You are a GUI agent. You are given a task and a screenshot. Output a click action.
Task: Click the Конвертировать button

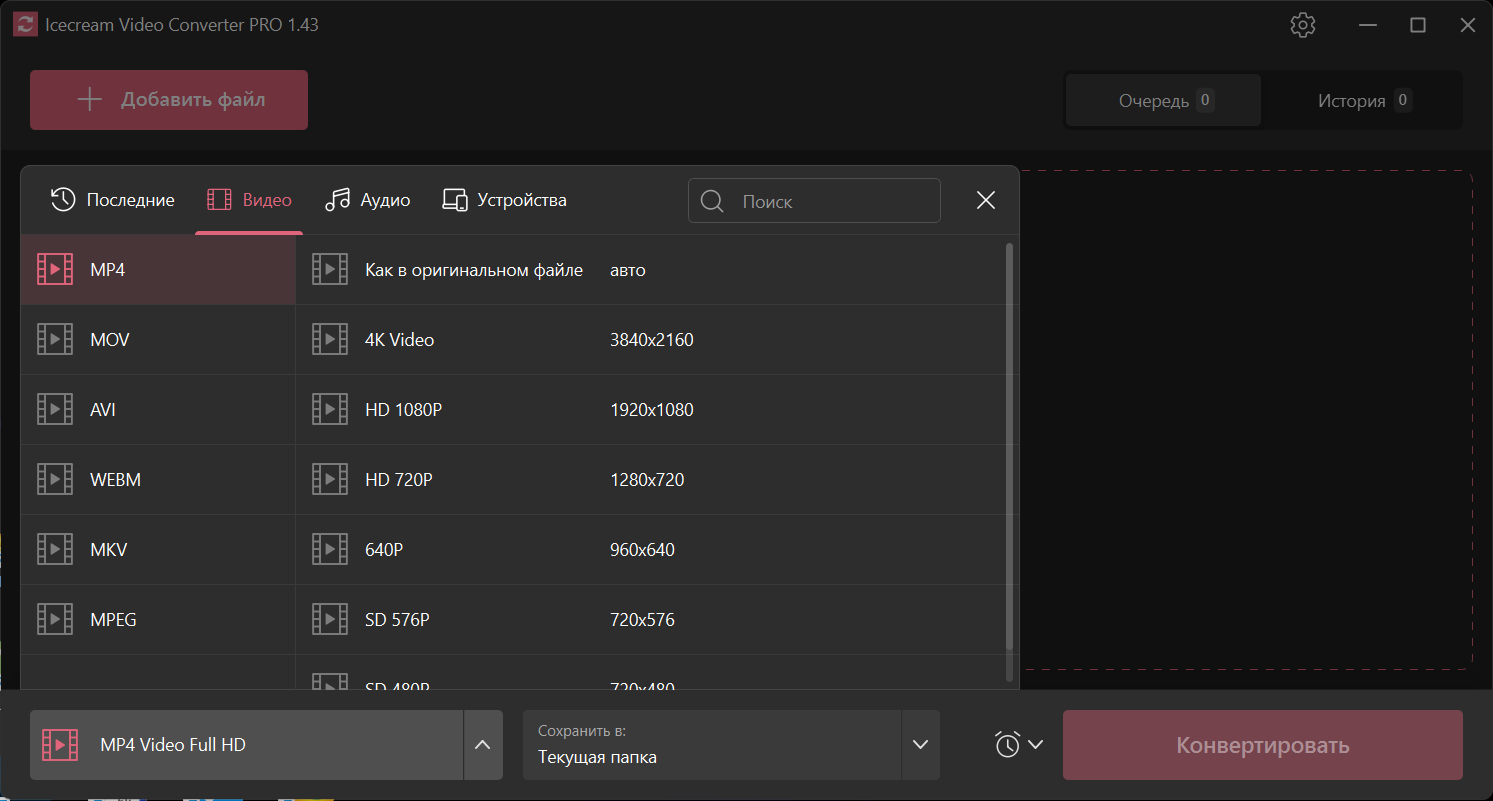pos(1262,745)
